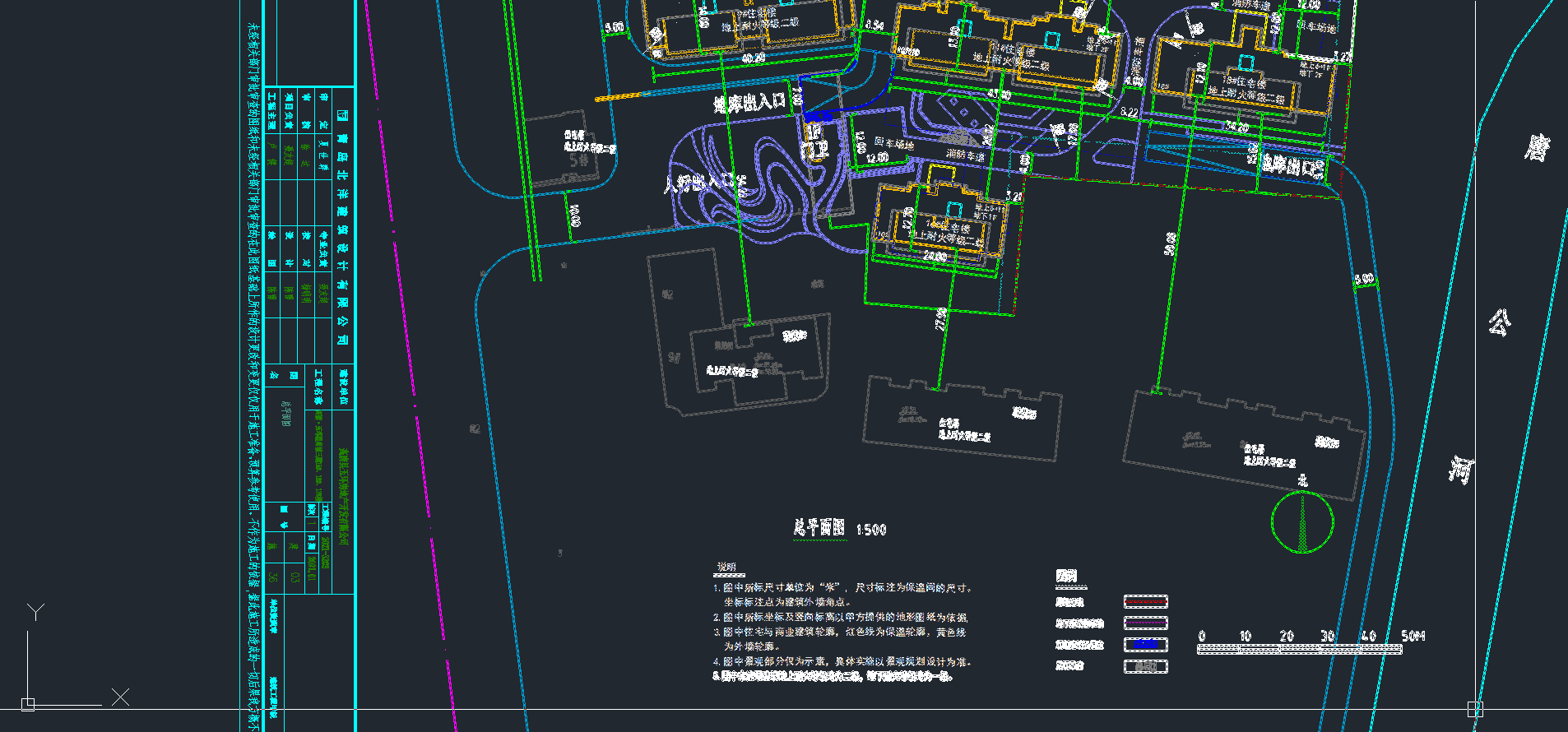1568x732 pixels.
Task: Click the crosshair pickbox cursor square
Action: [x=1475, y=709]
